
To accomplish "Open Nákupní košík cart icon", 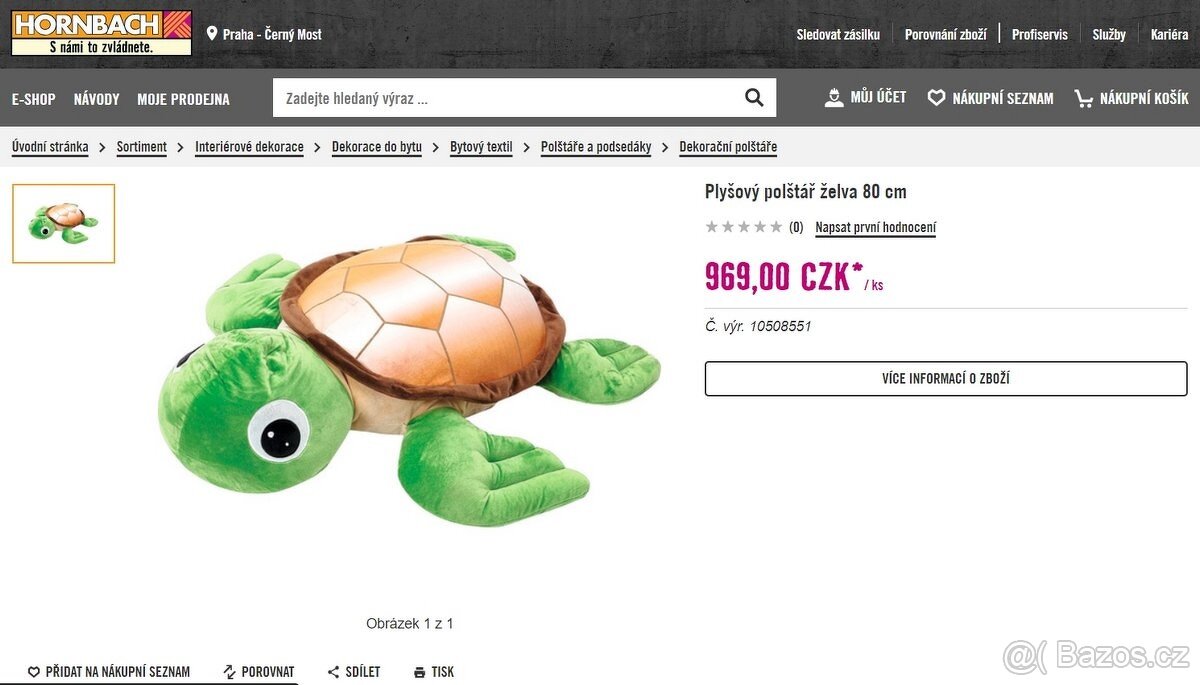I will [x=1084, y=98].
